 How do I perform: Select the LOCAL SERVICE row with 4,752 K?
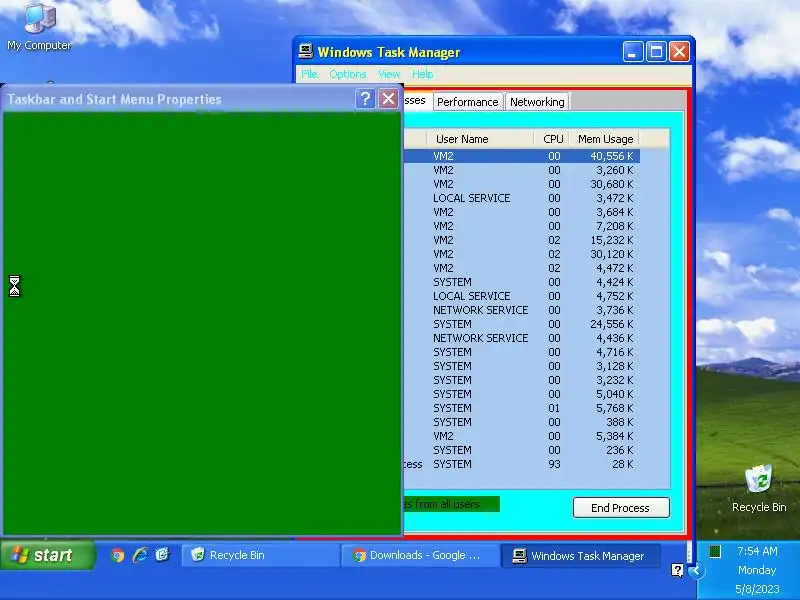click(x=521, y=296)
